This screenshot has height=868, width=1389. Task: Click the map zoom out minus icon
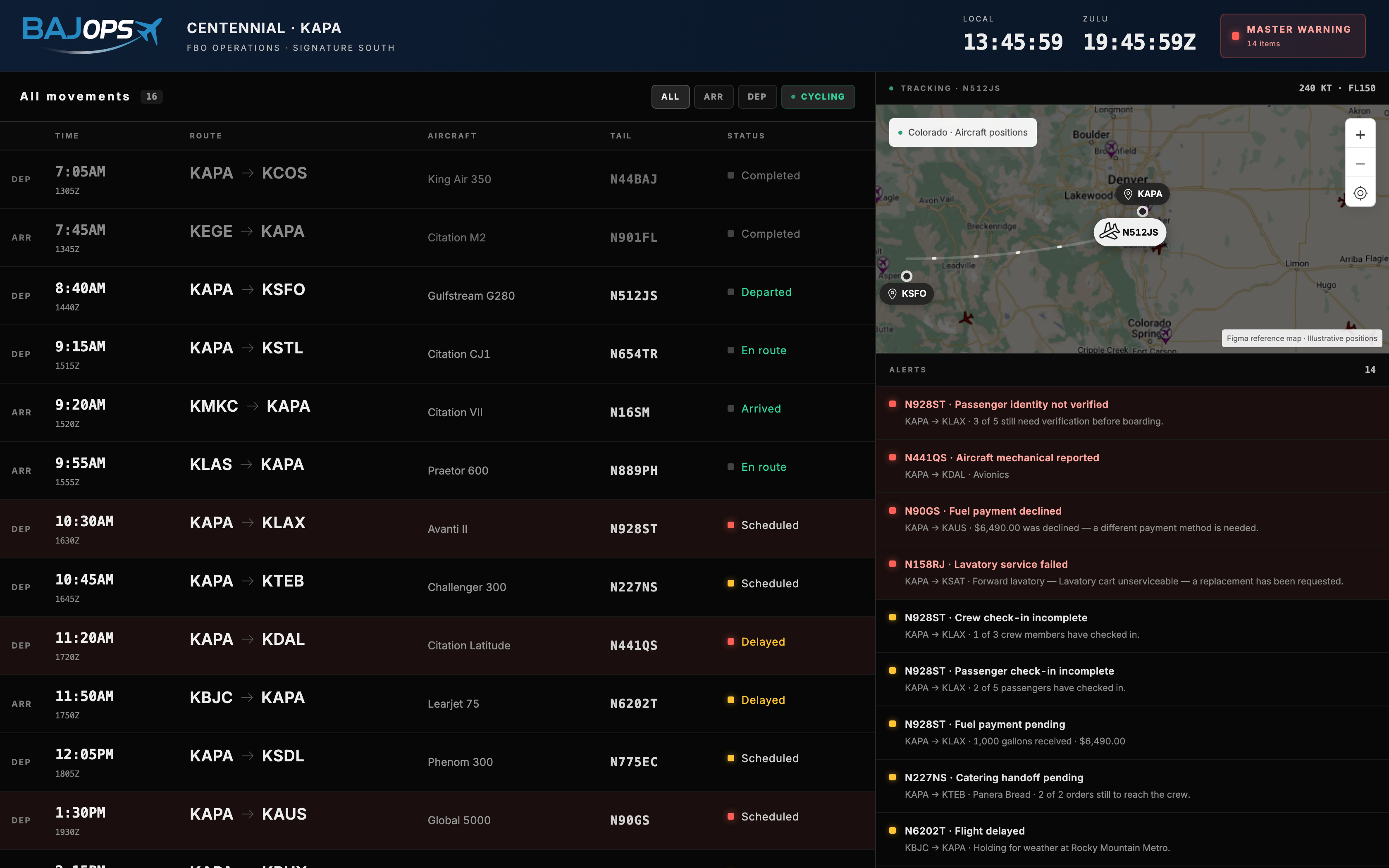pyautogui.click(x=1360, y=164)
